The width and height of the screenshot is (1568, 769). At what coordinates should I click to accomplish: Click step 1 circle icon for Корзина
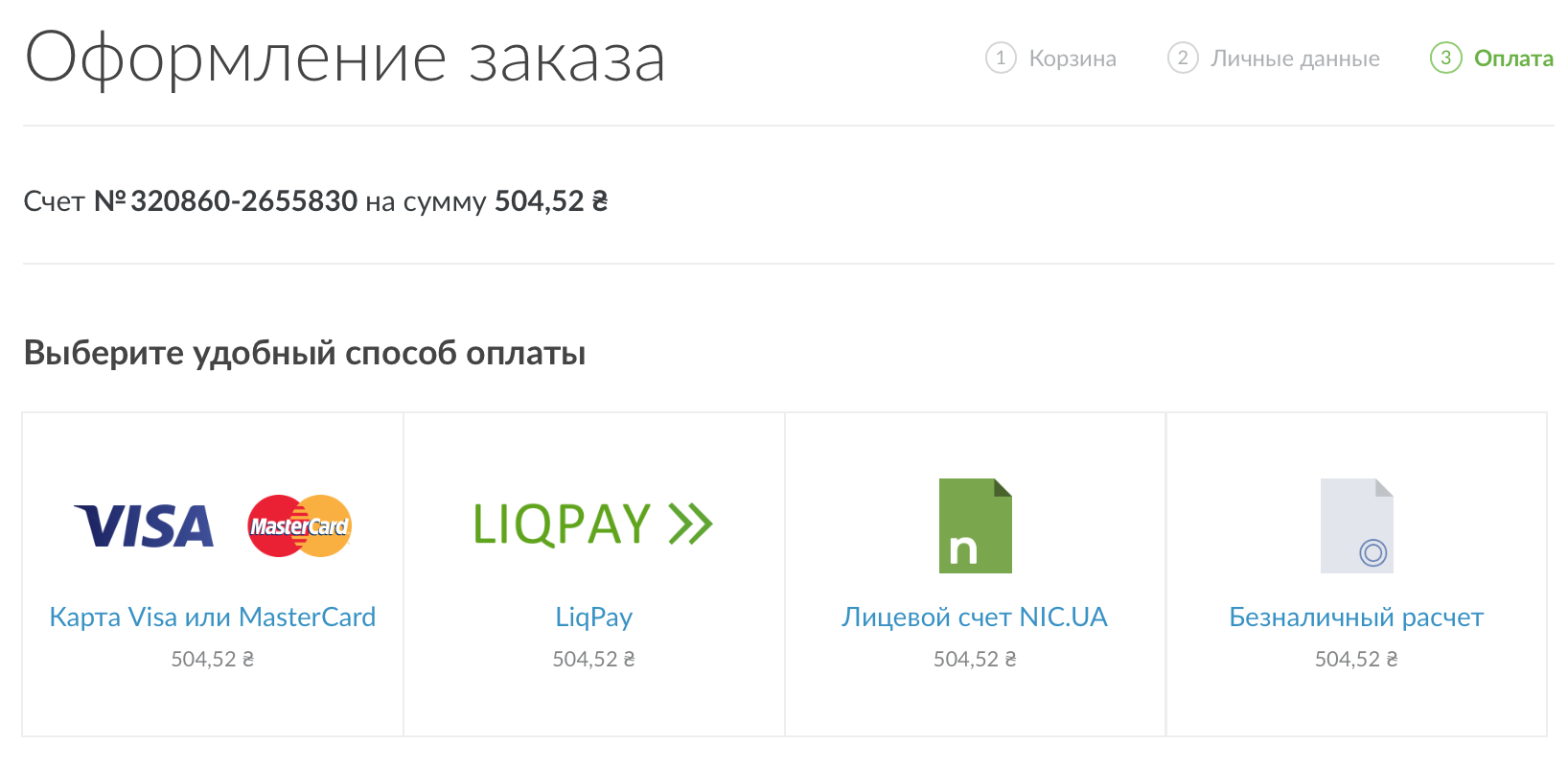[x=1001, y=58]
